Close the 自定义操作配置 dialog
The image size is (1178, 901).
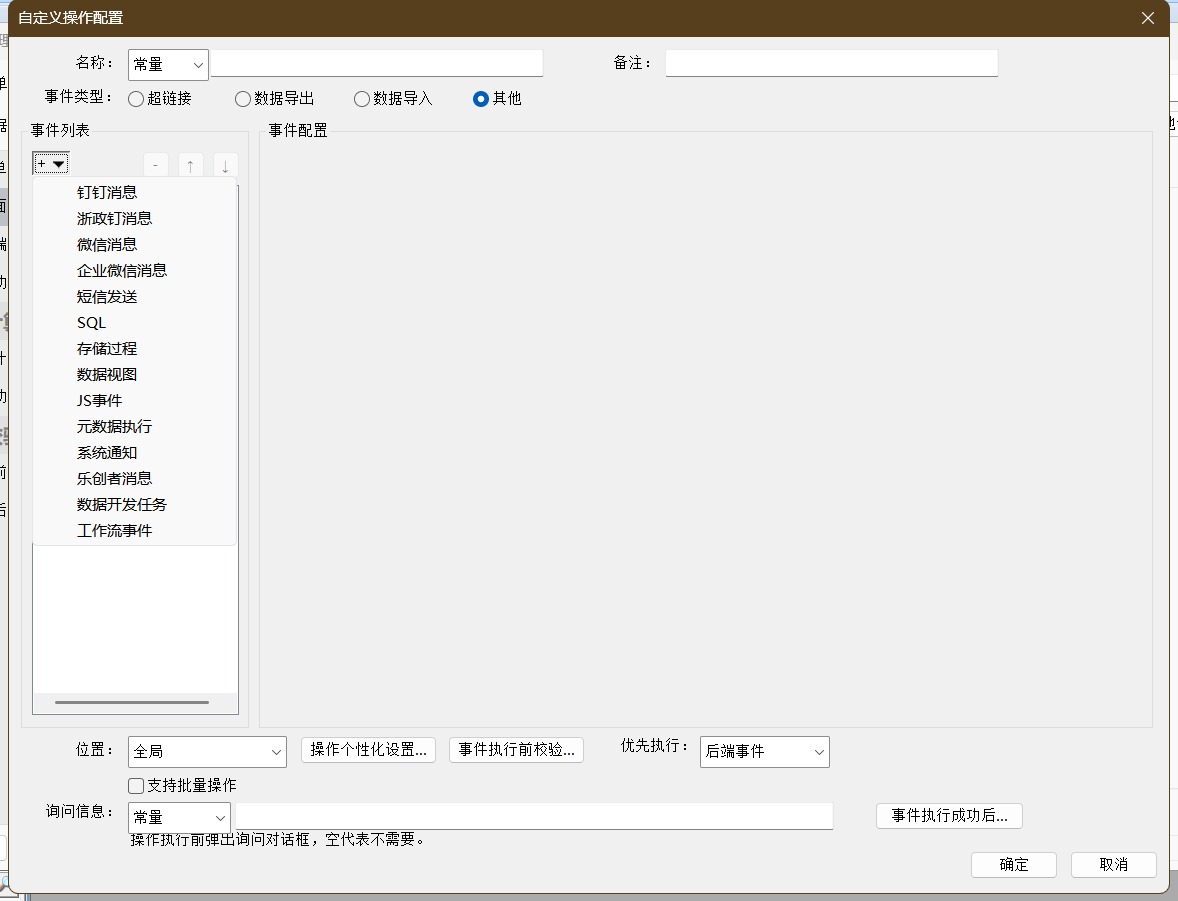1148,18
